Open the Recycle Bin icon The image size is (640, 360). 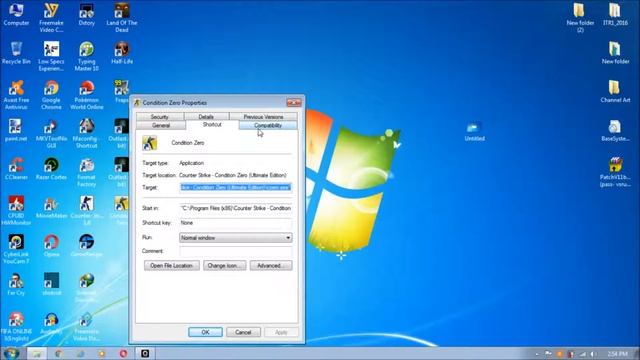click(16, 53)
